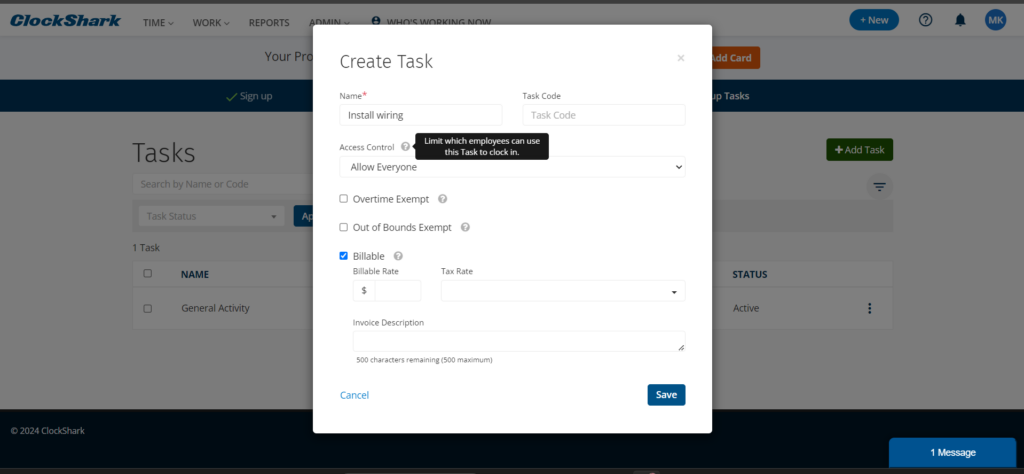Click the ClockShark logo

pos(65,21)
